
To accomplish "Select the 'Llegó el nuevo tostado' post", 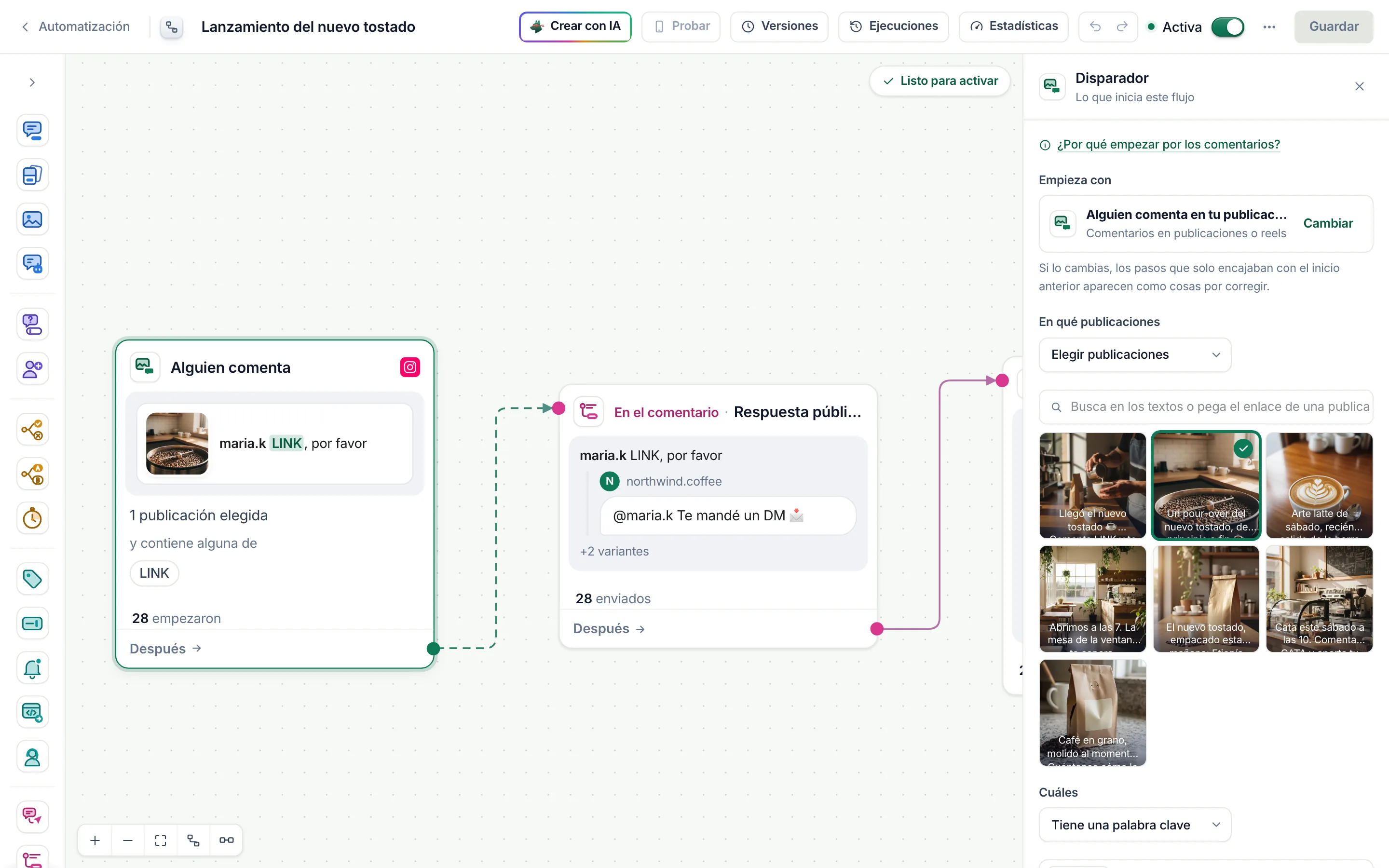I will coord(1092,485).
